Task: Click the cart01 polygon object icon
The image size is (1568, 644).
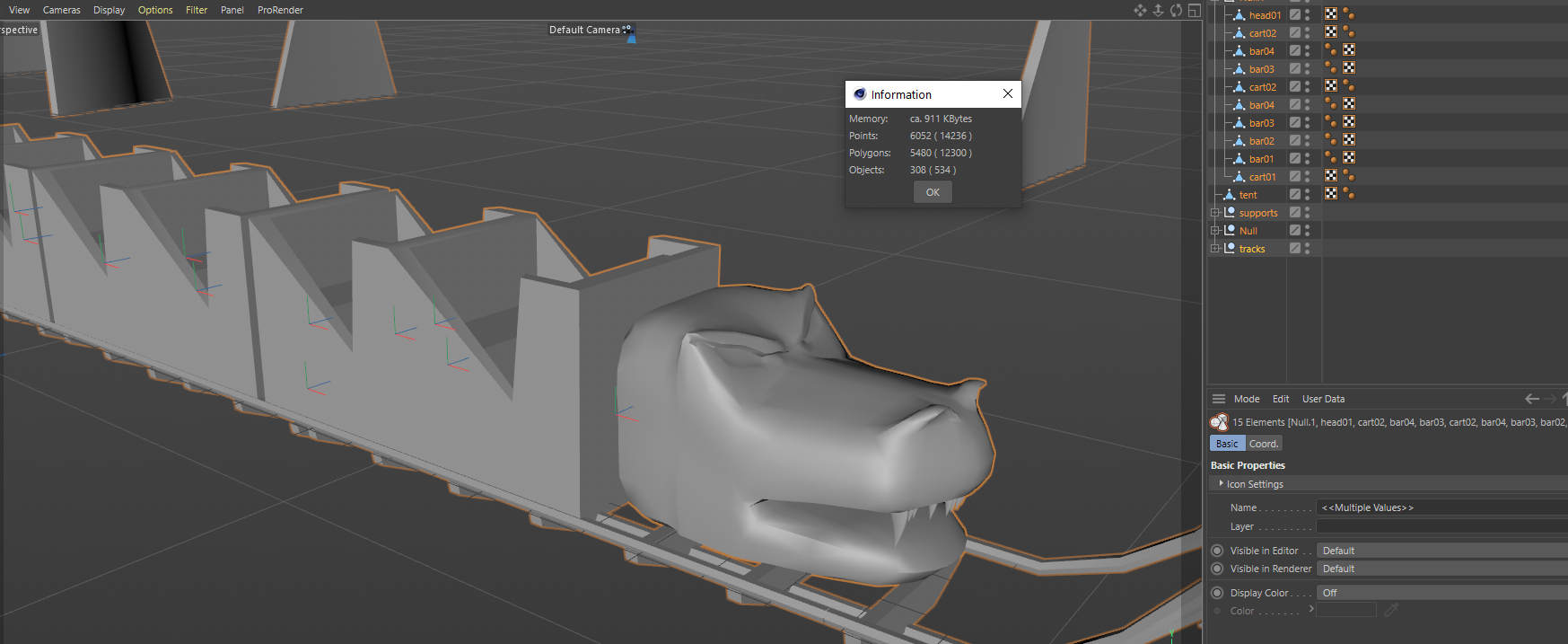Action: point(1240,177)
